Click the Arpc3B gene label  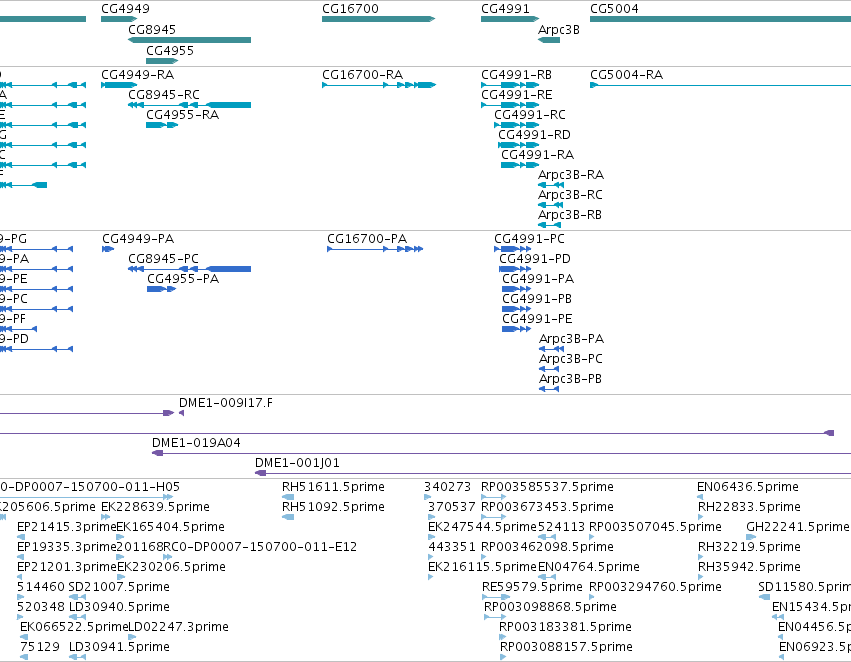558,30
